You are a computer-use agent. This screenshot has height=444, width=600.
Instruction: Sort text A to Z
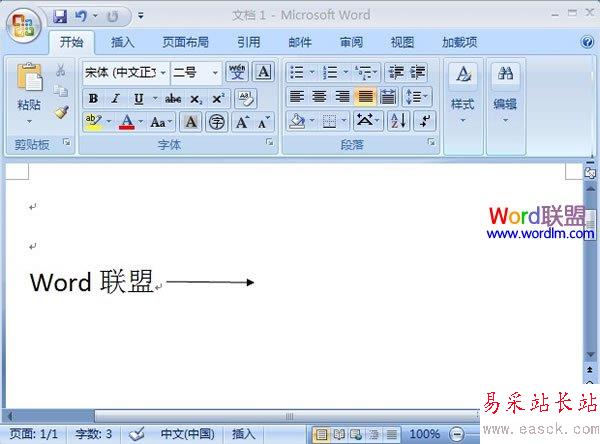[x=398, y=121]
